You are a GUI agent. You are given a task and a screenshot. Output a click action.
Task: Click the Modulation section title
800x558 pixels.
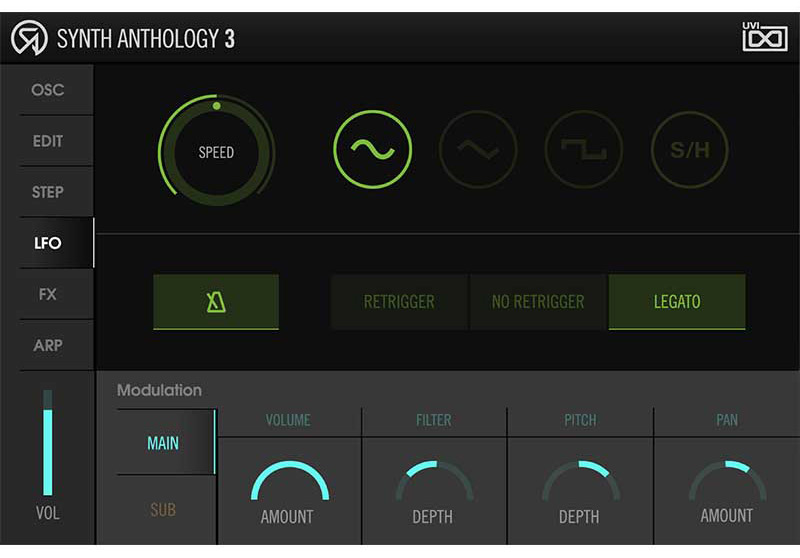pos(159,390)
